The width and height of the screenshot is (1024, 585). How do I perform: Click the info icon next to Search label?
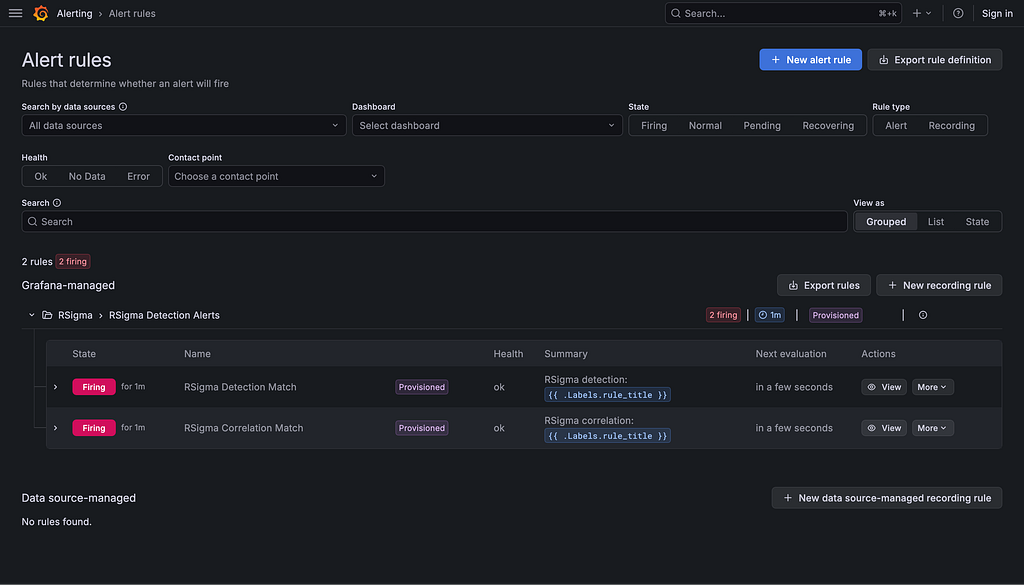coord(57,203)
